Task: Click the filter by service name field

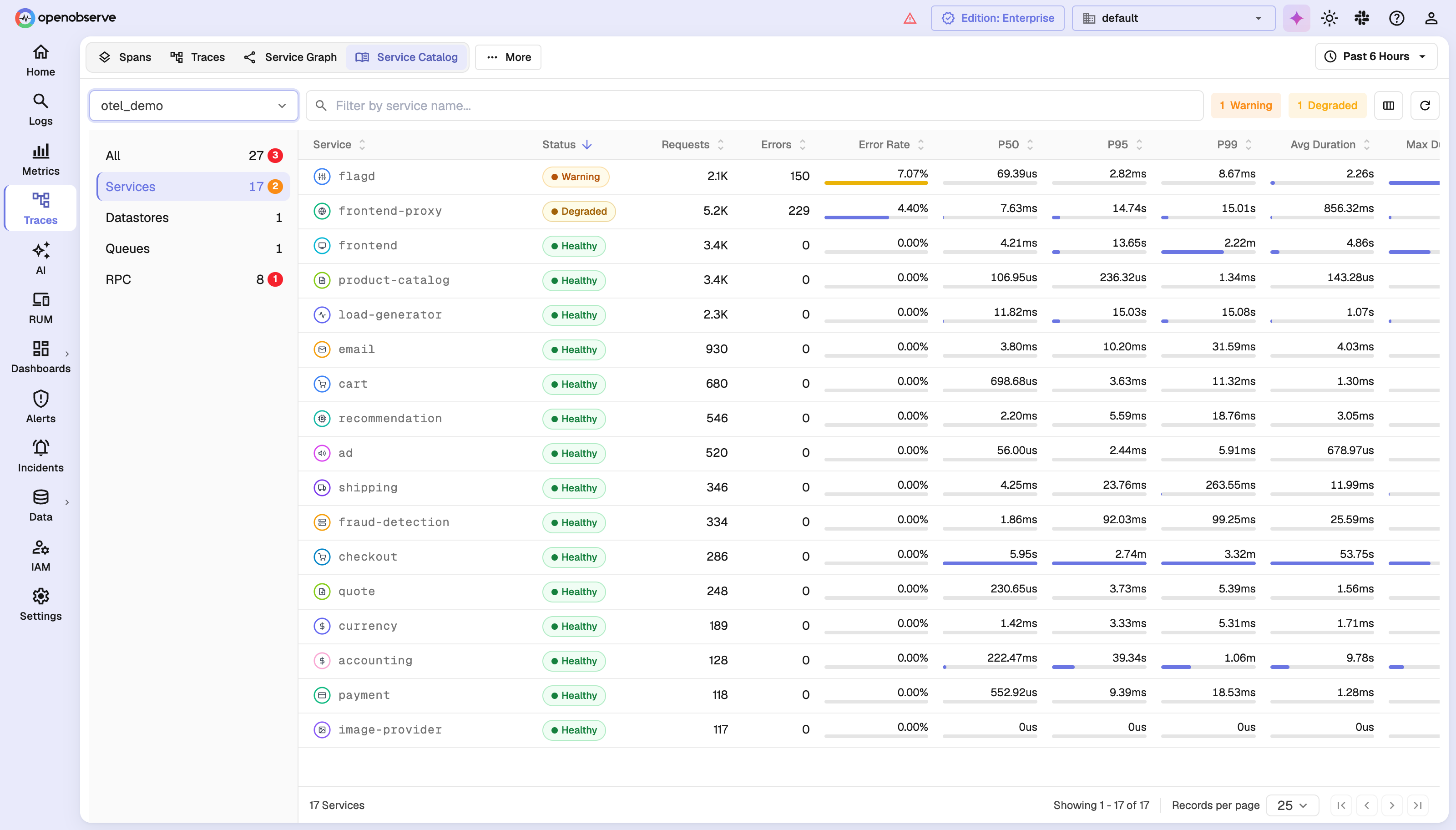Action: tap(754, 106)
